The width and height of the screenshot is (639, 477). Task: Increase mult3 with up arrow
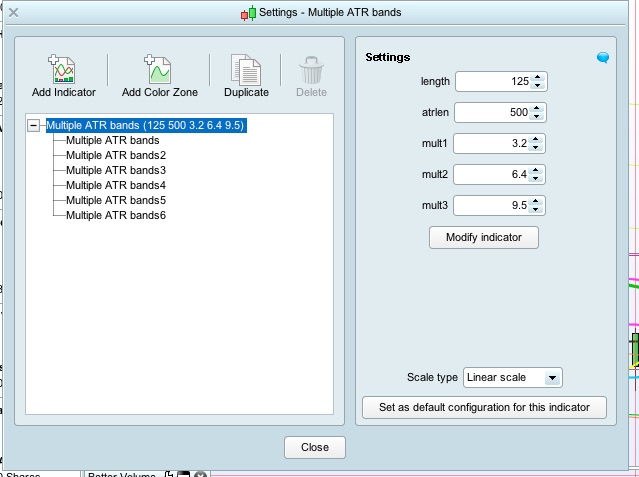(x=536, y=201)
